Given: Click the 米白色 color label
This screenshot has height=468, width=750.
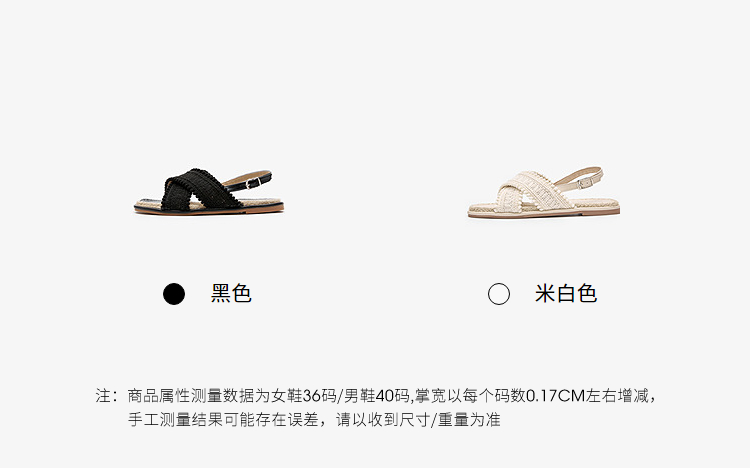Looking at the screenshot, I should click(x=566, y=293).
